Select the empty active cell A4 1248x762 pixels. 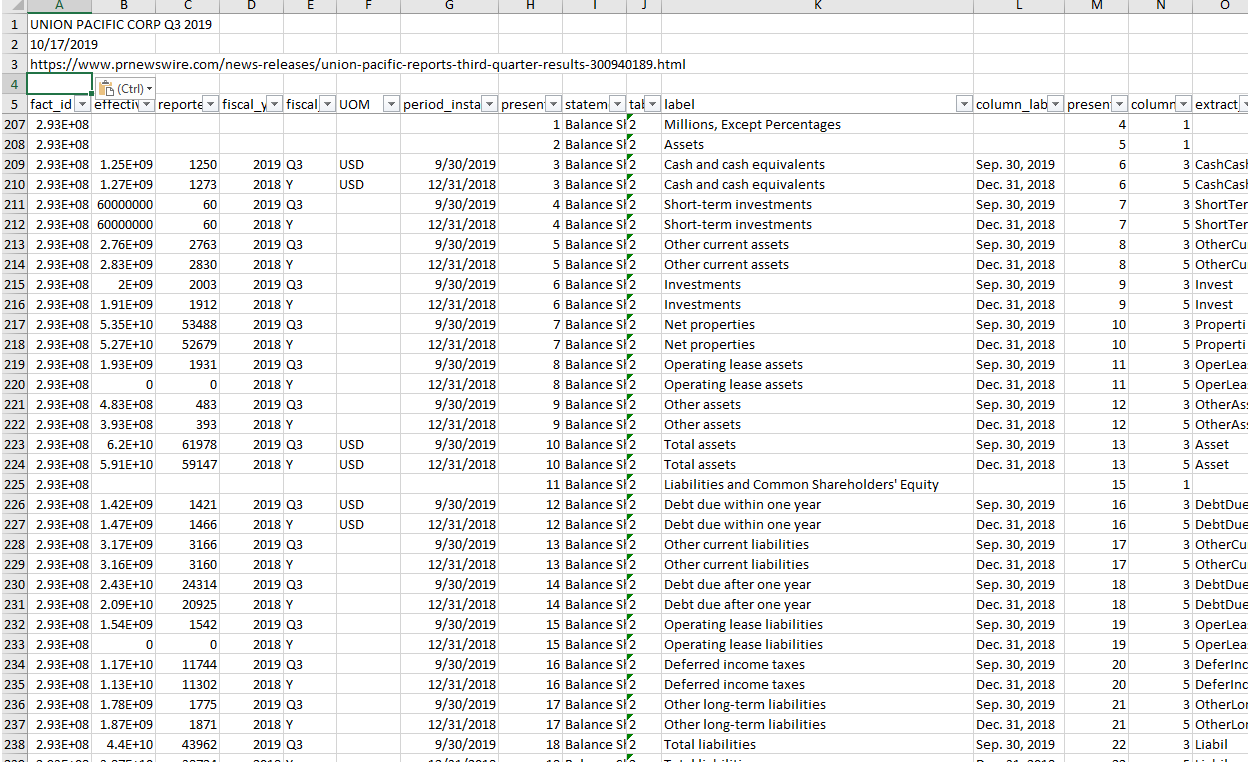[x=60, y=84]
